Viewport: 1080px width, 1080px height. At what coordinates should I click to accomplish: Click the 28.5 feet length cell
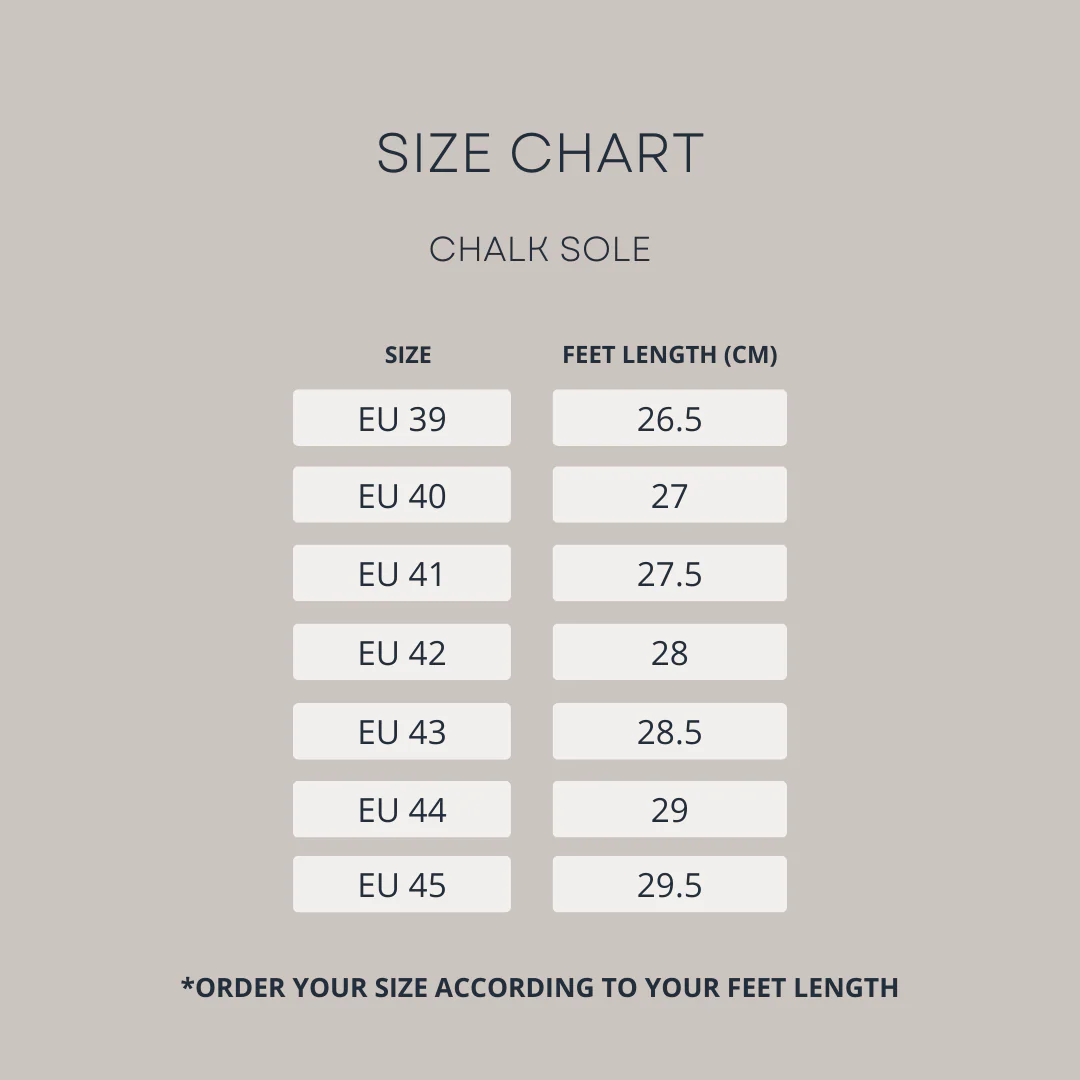coord(669,731)
